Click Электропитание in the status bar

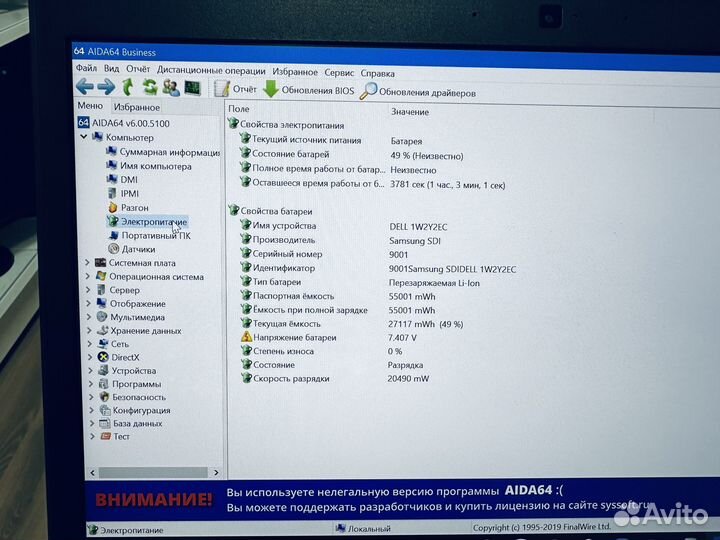pyautogui.click(x=126, y=530)
